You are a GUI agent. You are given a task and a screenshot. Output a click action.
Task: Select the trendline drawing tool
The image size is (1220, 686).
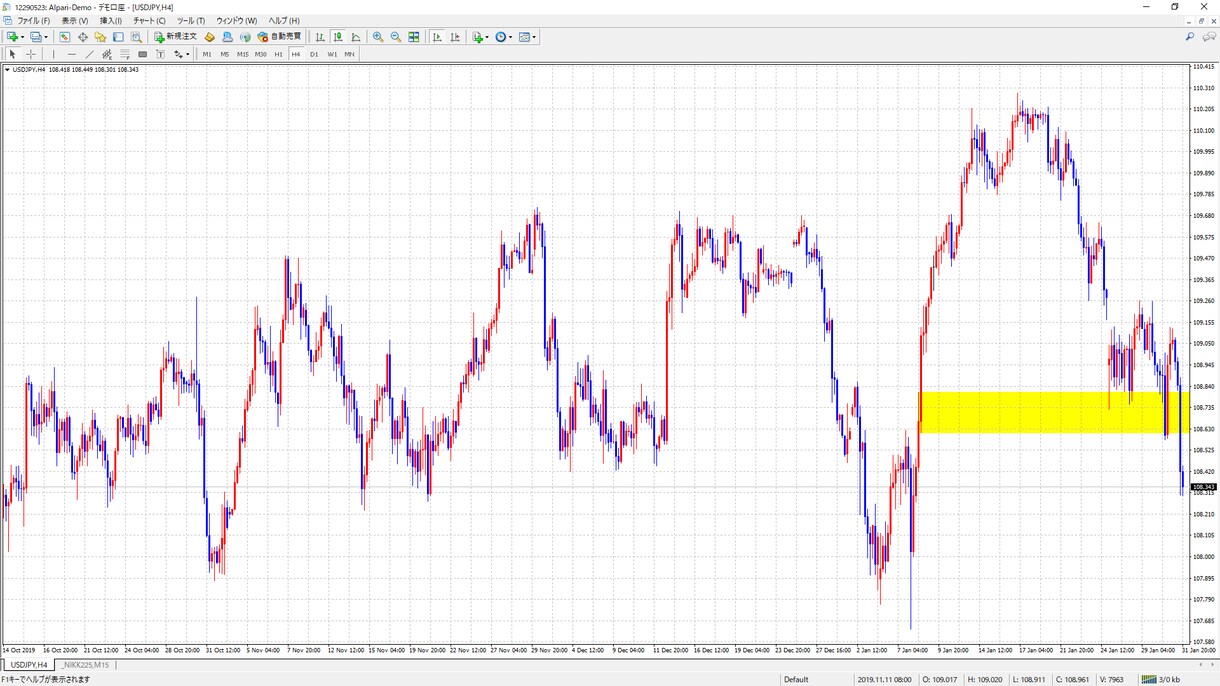click(89, 54)
